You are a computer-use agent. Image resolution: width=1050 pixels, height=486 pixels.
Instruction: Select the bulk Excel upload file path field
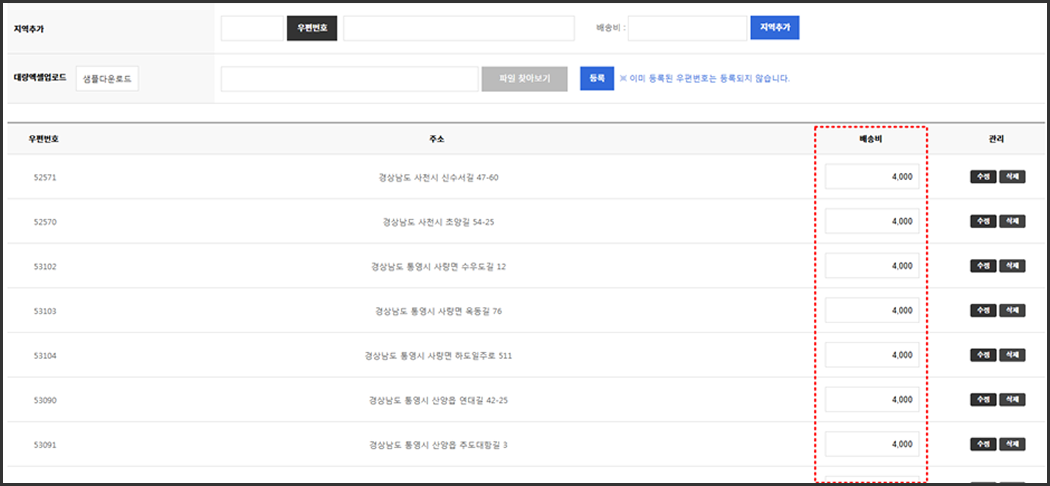(x=349, y=79)
